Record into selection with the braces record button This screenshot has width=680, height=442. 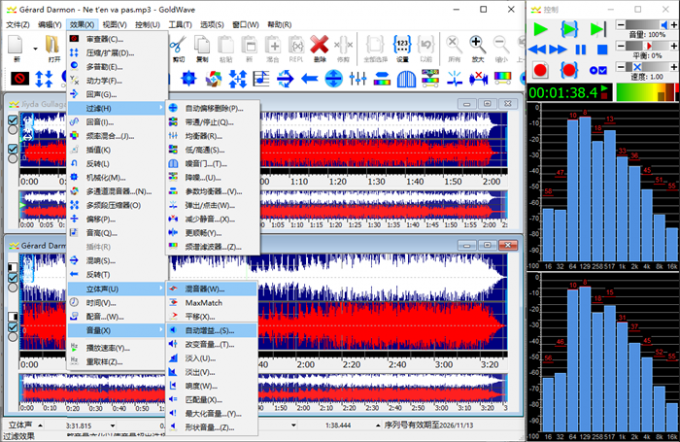(569, 70)
